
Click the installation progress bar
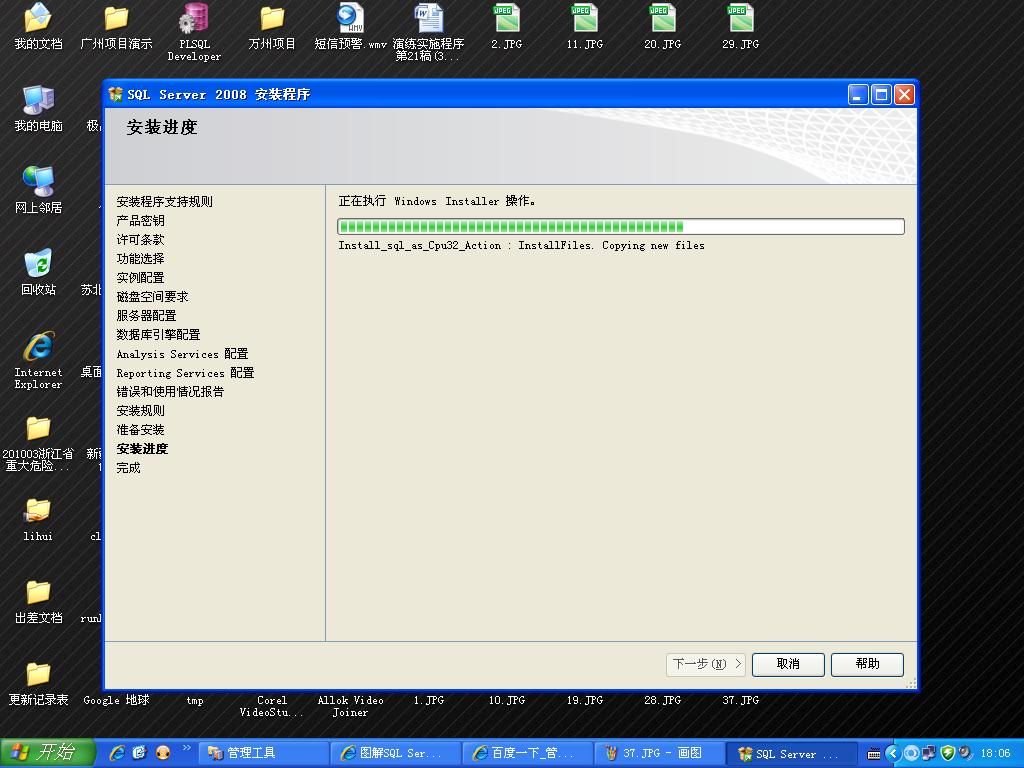[620, 227]
